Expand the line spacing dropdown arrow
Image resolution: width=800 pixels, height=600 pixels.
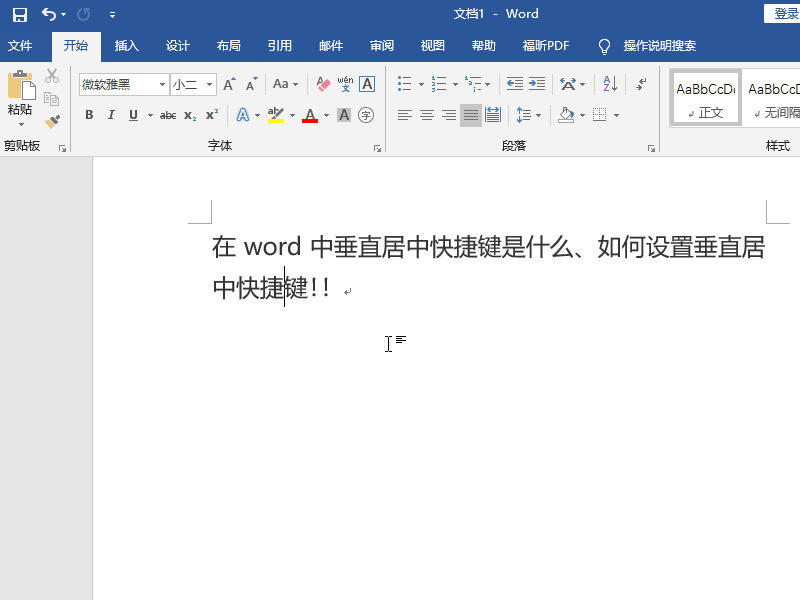pos(538,115)
